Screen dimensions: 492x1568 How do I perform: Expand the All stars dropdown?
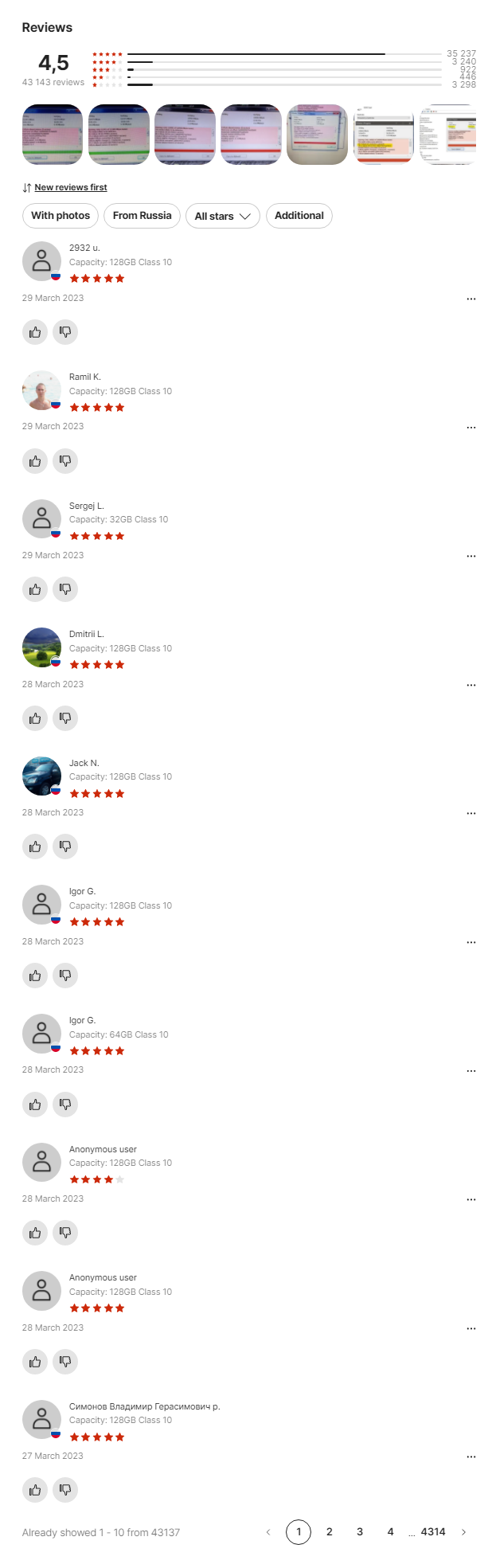pos(223,216)
